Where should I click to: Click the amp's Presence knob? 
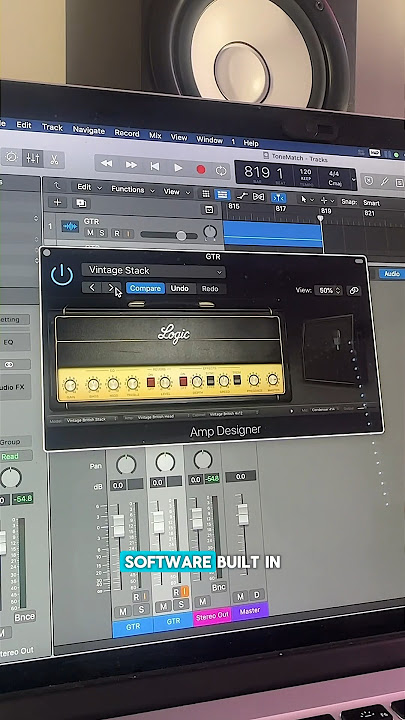(x=254, y=380)
